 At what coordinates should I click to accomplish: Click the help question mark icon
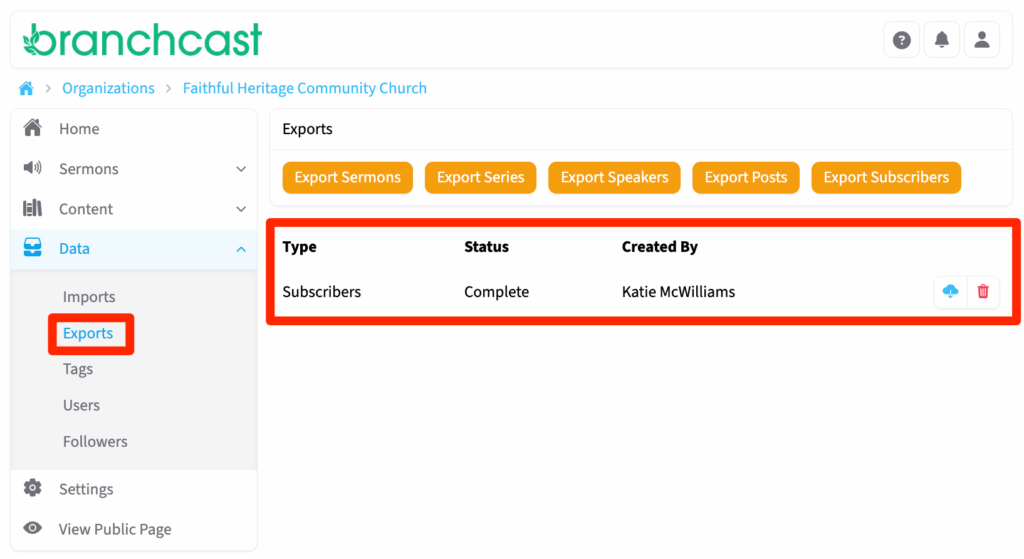[901, 40]
